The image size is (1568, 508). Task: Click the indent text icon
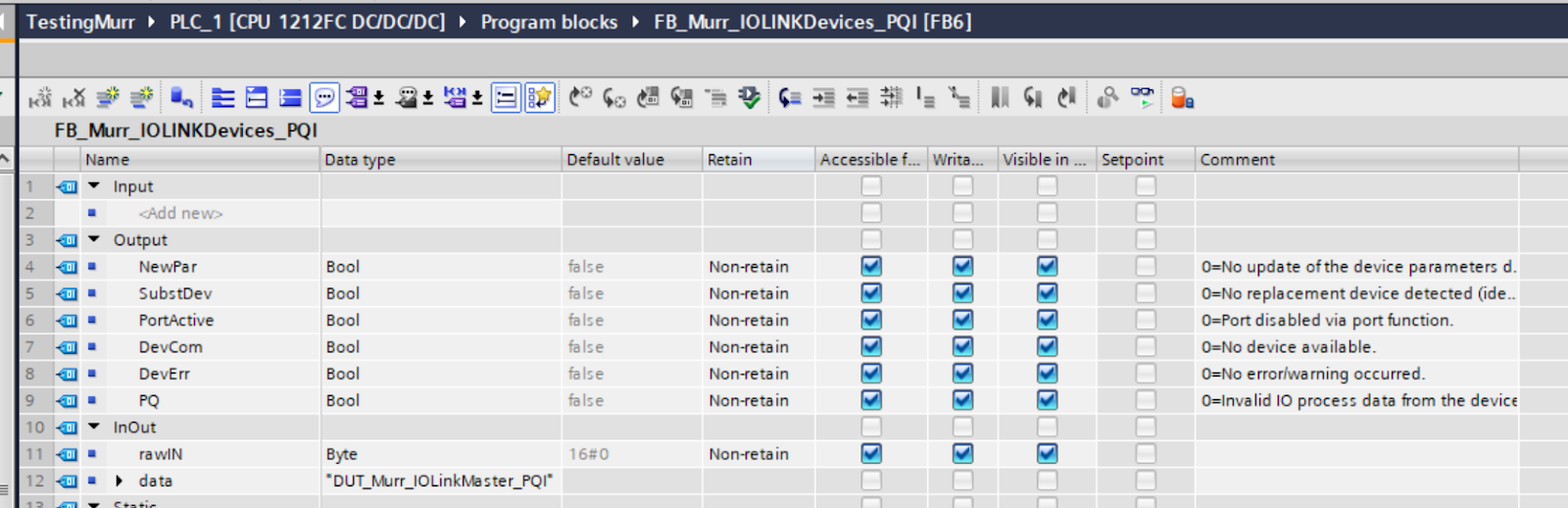click(824, 97)
